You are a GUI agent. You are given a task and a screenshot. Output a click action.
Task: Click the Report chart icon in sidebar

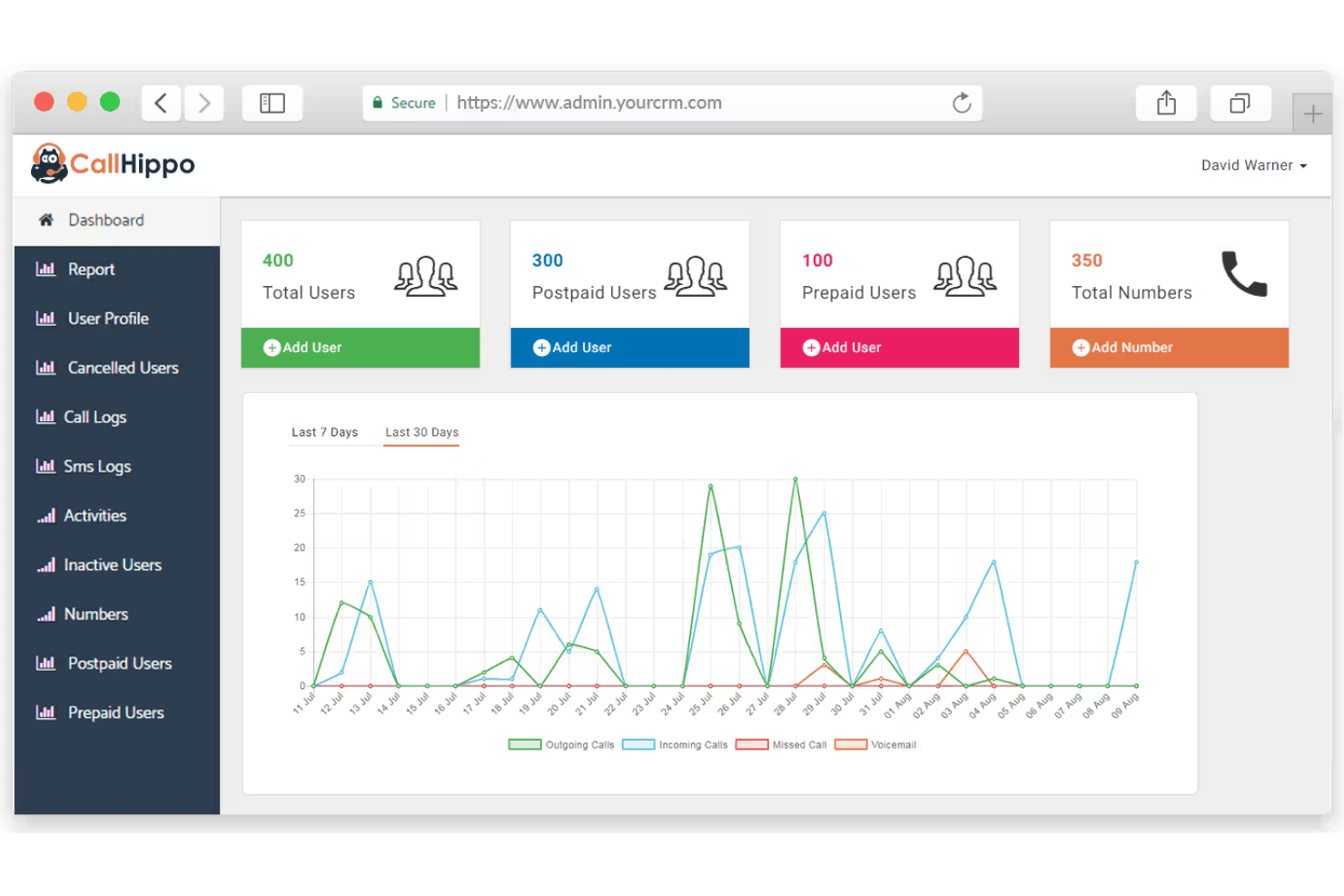pos(45,269)
